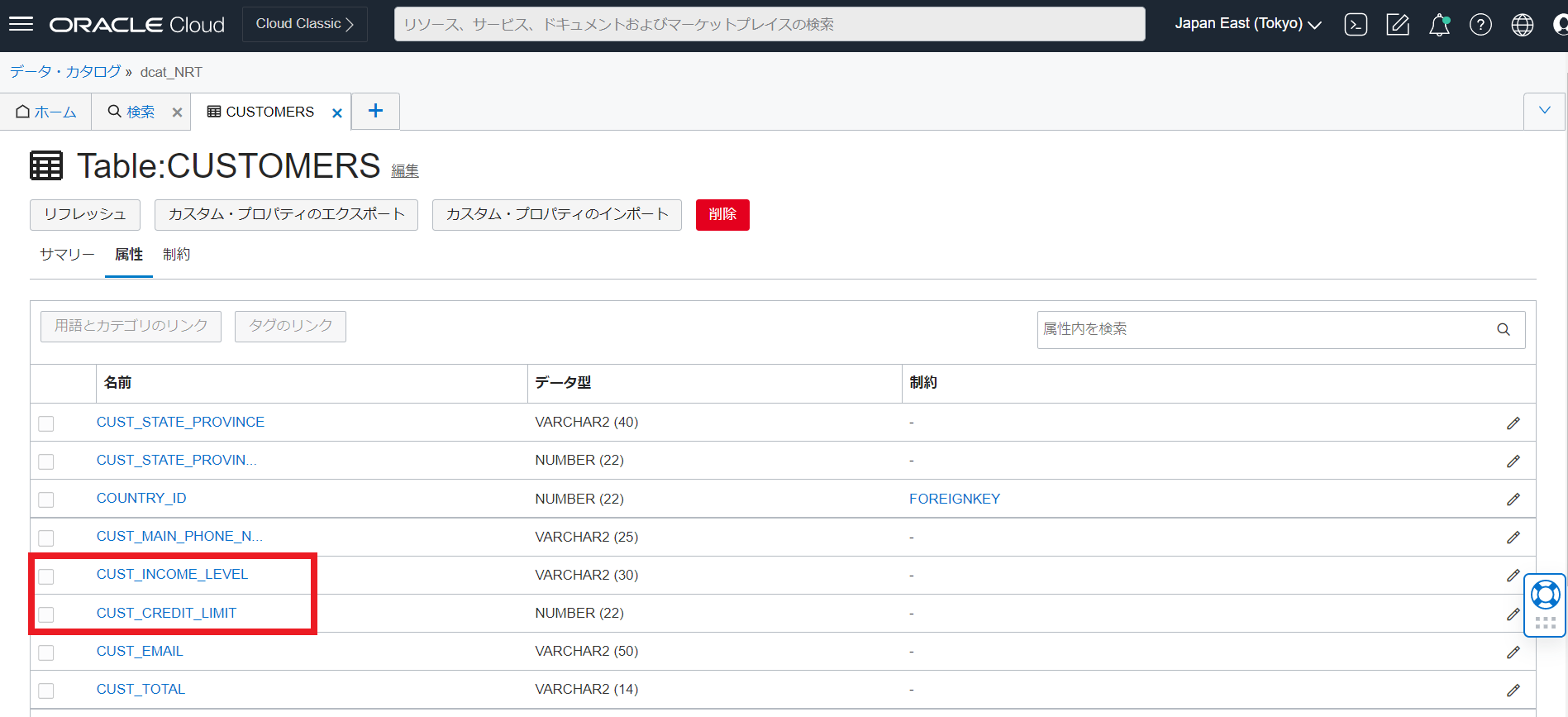
Task: Tick the CUST_STATE_PROVINCE row checkbox
Action: [46, 423]
